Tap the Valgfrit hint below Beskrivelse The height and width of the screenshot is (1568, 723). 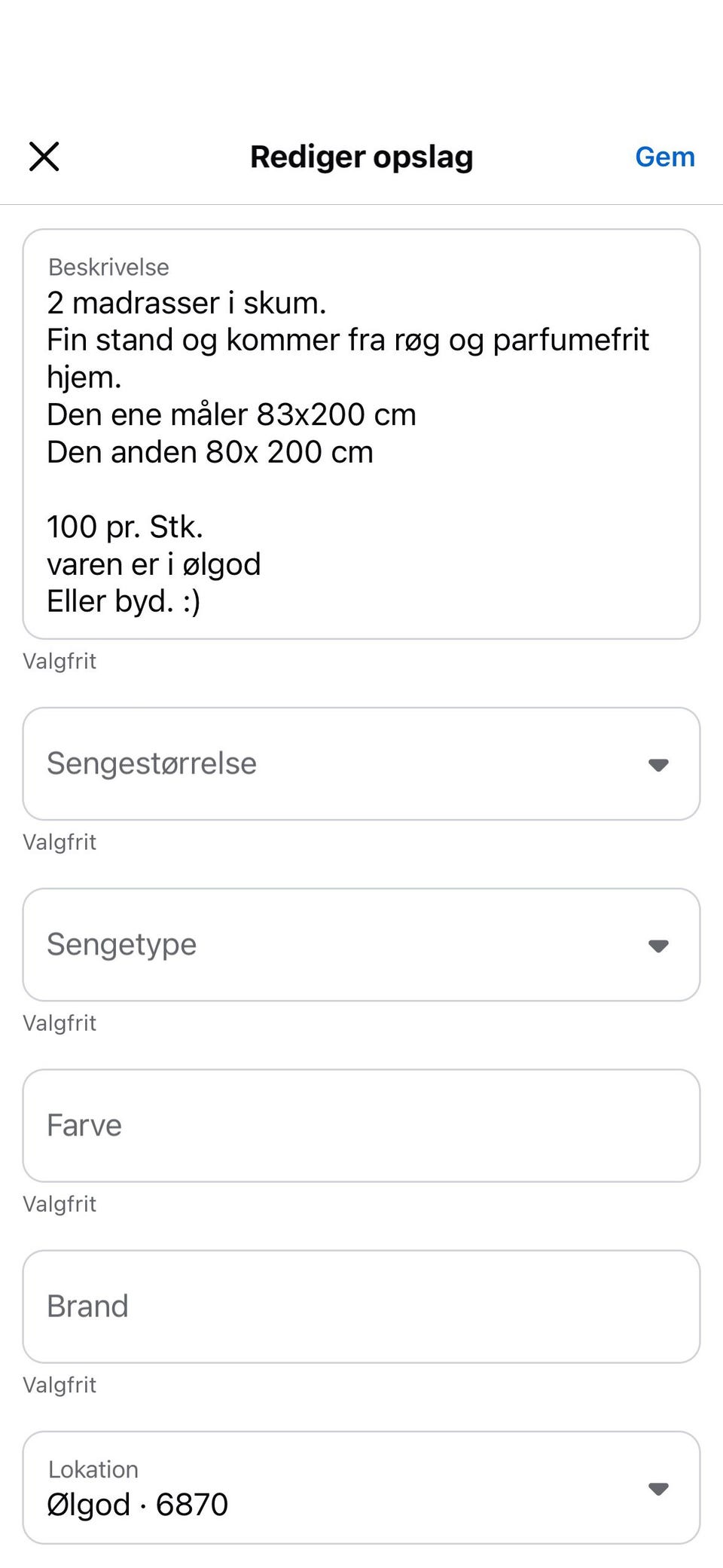click(x=59, y=661)
